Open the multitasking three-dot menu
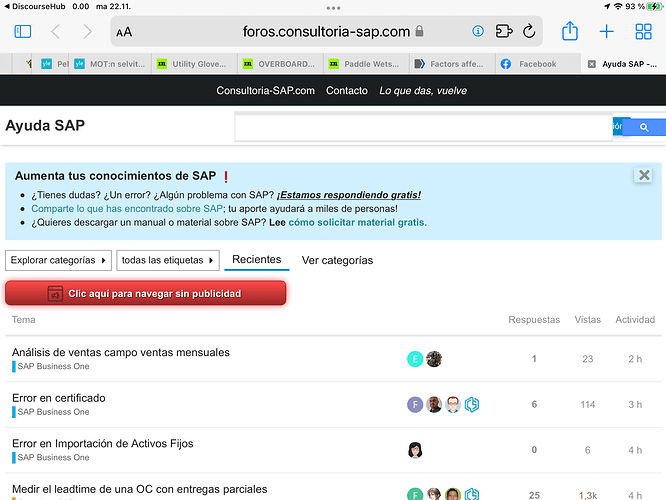Image resolution: width=666 pixels, height=500 pixels. tap(333, 8)
